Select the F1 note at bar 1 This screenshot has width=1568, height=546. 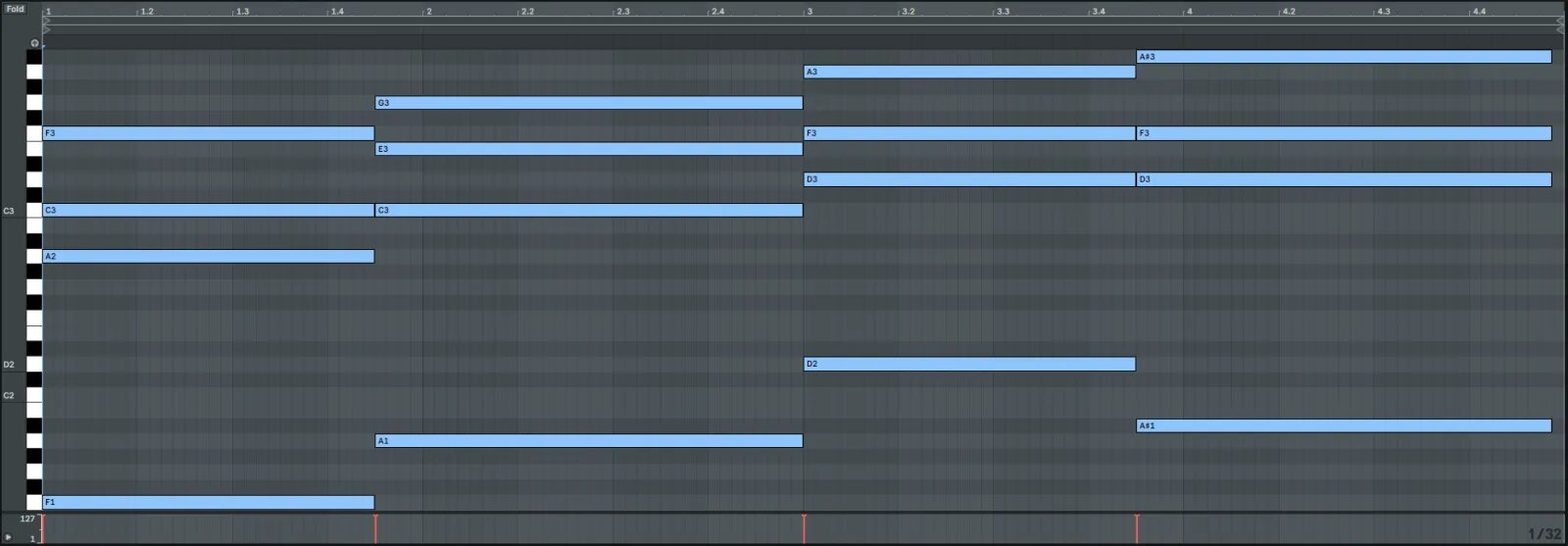[x=209, y=502]
